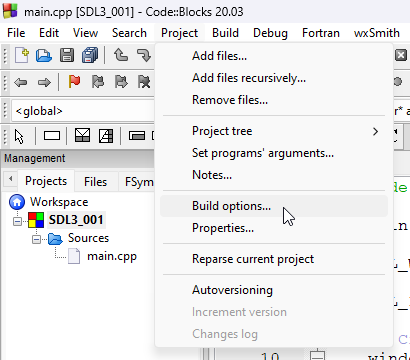Screen dimensions: 410x360
Task: Click the New file toolbar icon
Action: 22,55
